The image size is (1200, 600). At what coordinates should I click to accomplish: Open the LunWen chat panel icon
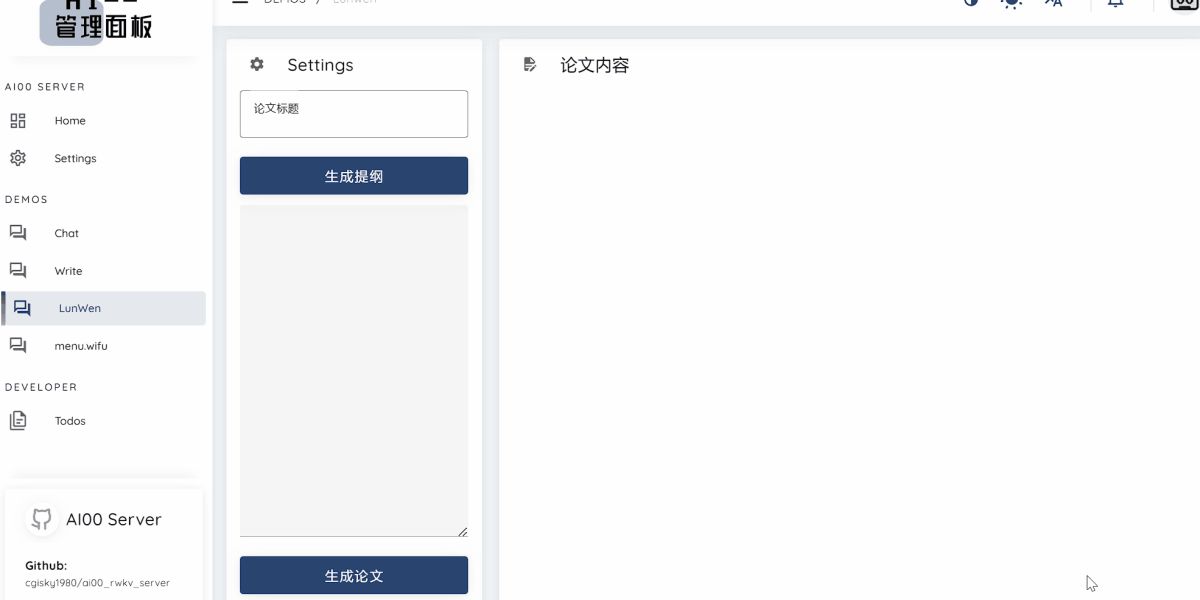click(22, 308)
